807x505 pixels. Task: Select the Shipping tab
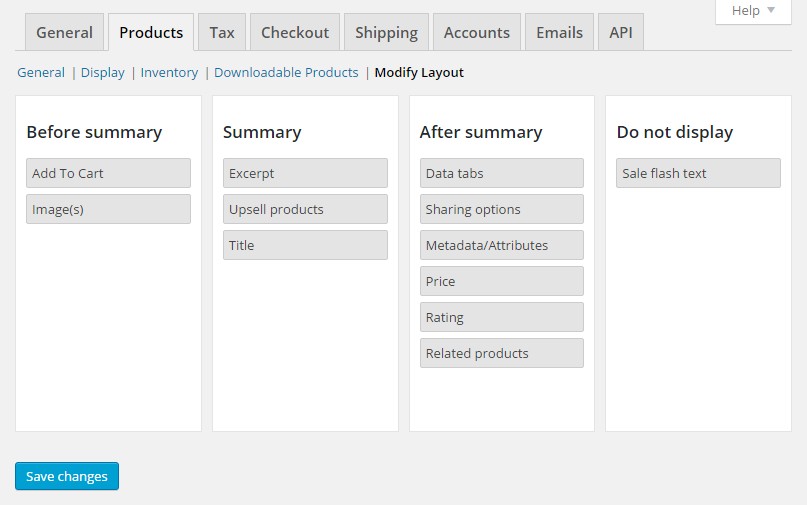pyautogui.click(x=386, y=32)
